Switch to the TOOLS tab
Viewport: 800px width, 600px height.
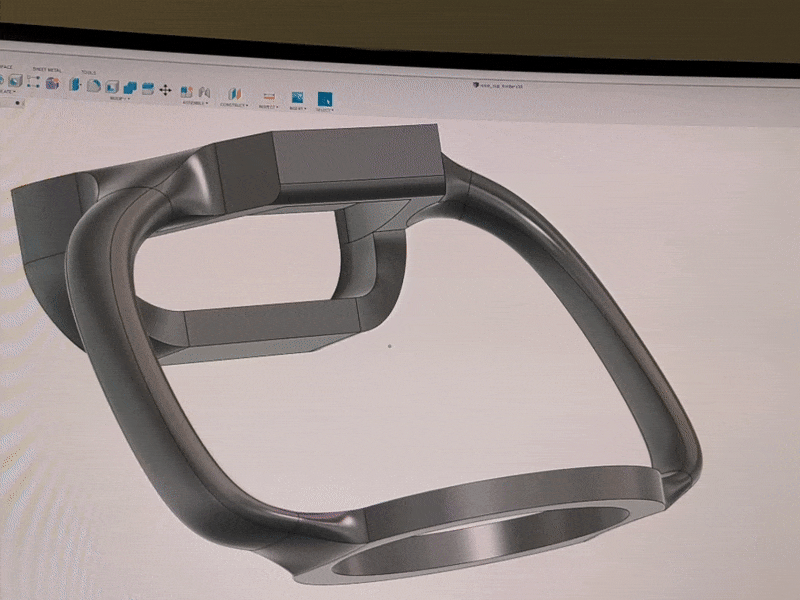click(89, 72)
